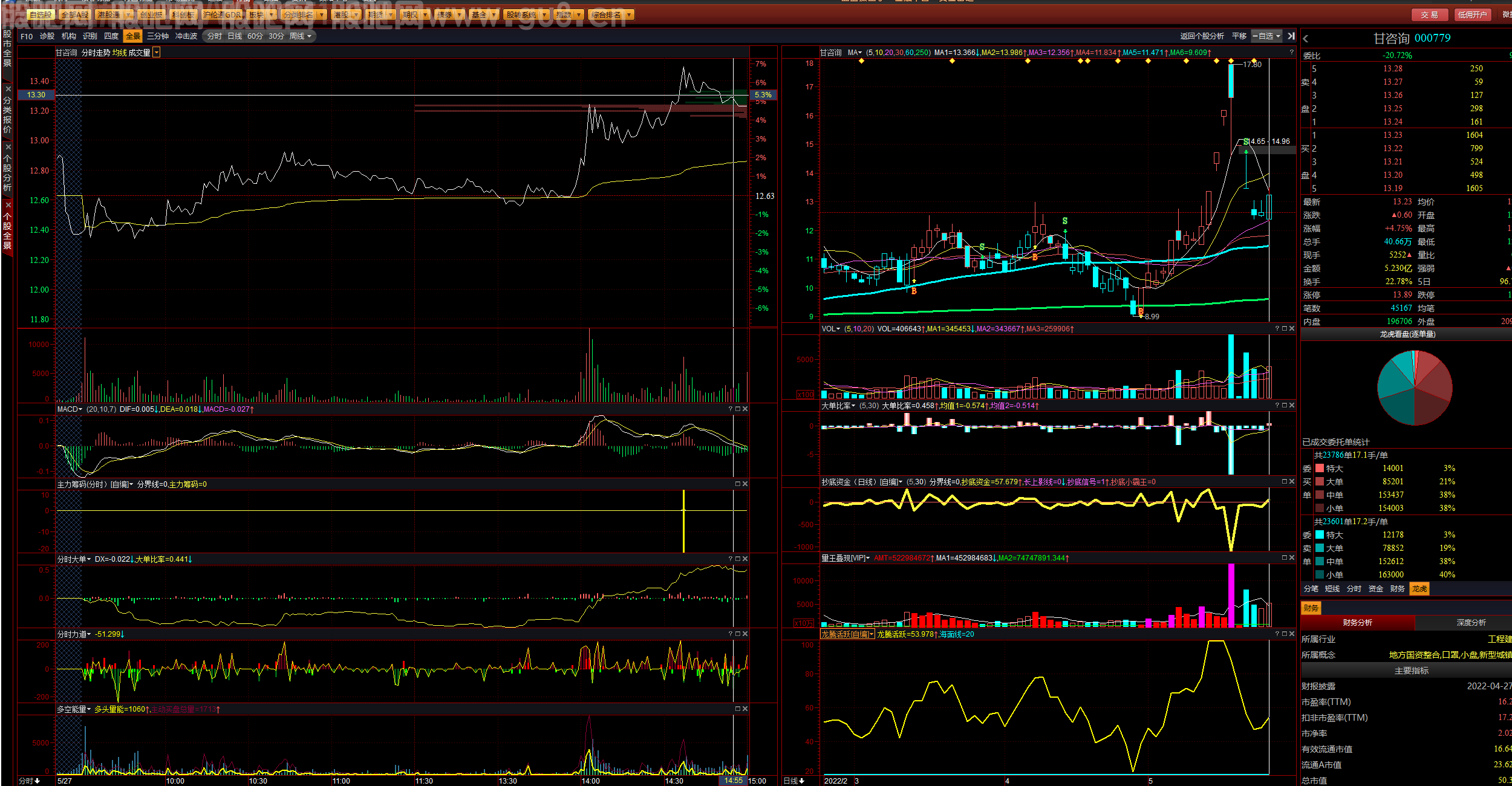Viewport: 1512px width, 786px height.
Task: Close the 主力筹码(分时) indicator panel
Action: point(745,484)
